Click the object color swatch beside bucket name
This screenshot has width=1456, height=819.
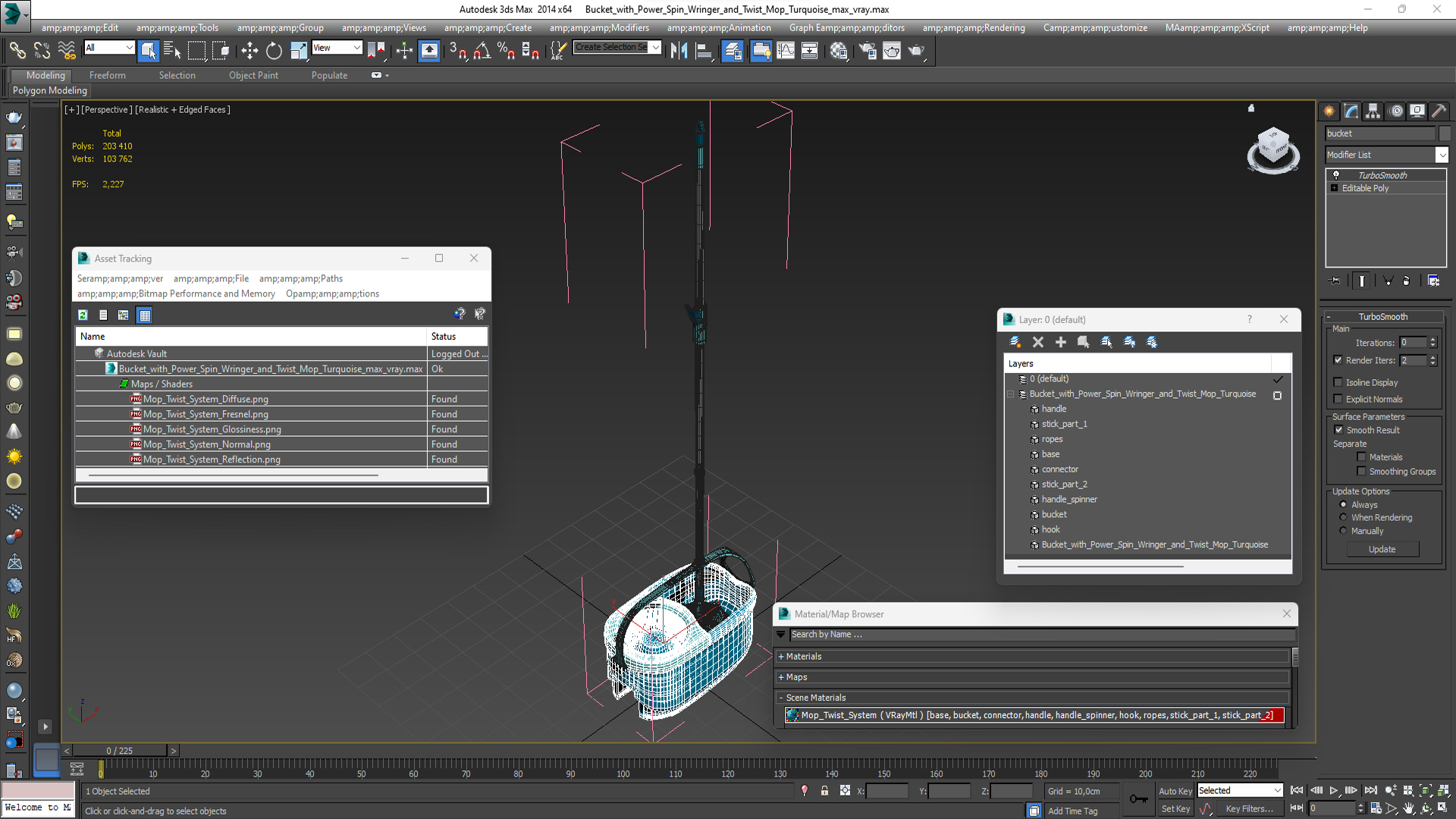pyautogui.click(x=1444, y=133)
